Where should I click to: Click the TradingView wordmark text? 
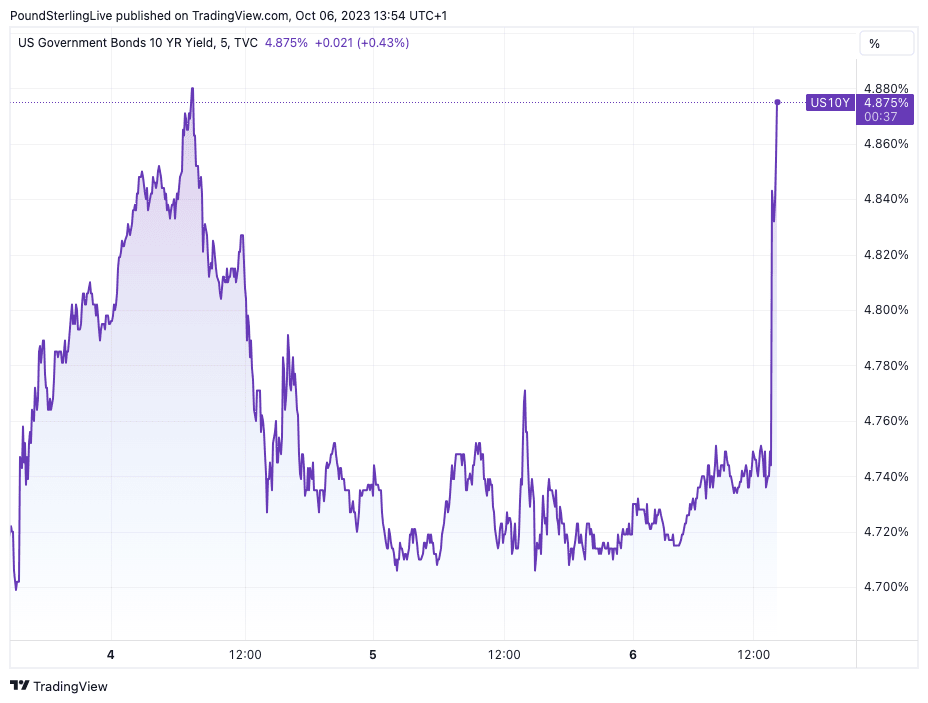pyautogui.click(x=70, y=687)
